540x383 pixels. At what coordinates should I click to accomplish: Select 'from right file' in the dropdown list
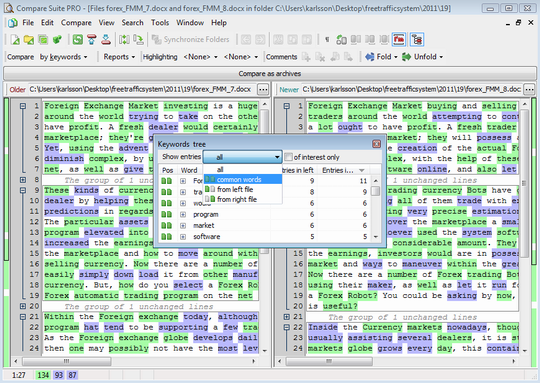pos(243,199)
